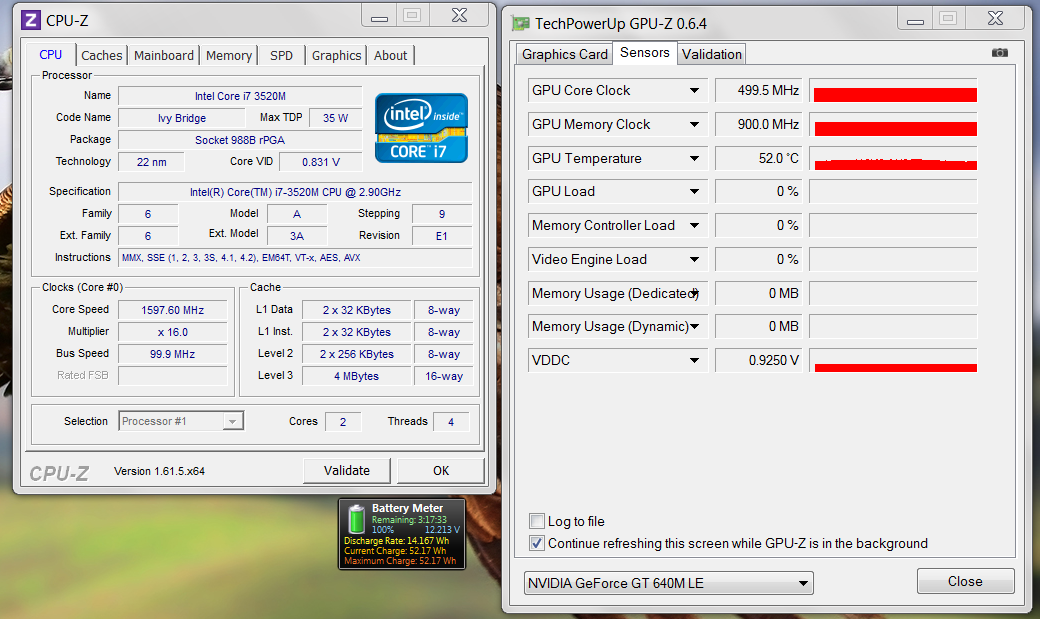The image size is (1040, 619).
Task: Open the GPU Temperature sensor dropdown
Action: [x=694, y=159]
